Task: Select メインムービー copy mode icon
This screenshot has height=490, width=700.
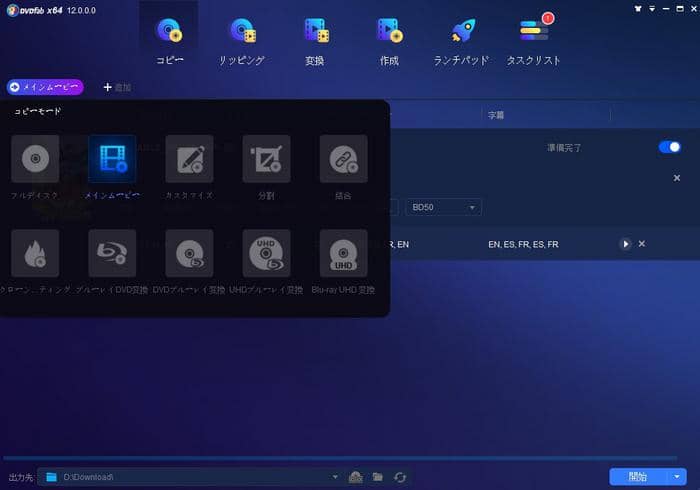Action: pos(112,159)
